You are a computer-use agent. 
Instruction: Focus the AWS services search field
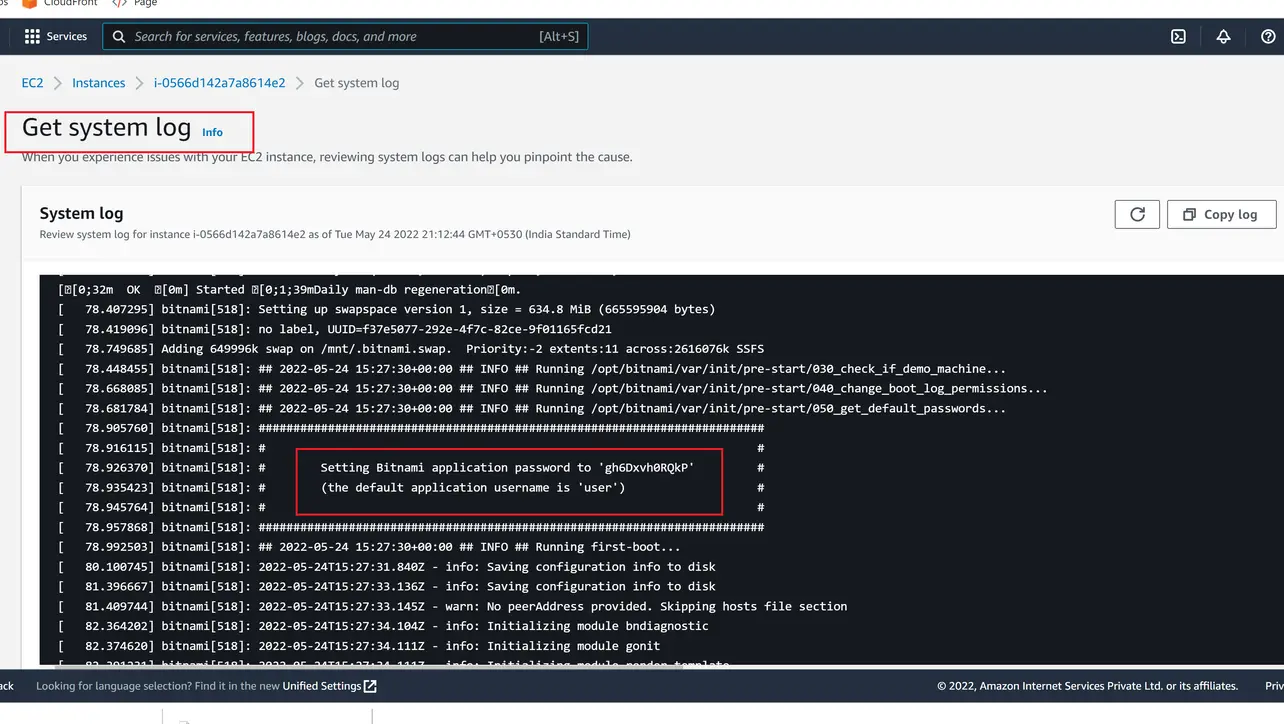[345, 37]
